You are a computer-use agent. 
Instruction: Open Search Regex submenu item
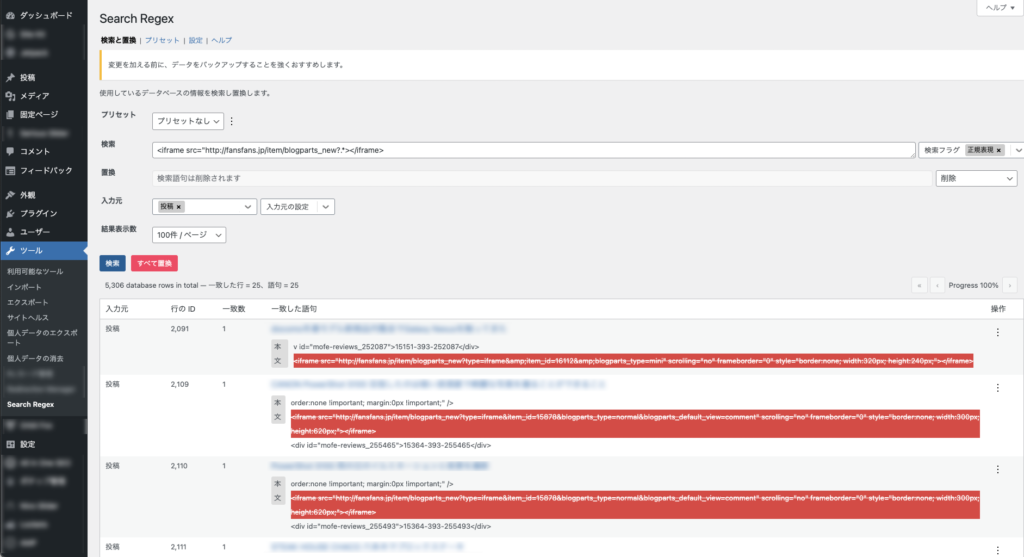point(31,405)
